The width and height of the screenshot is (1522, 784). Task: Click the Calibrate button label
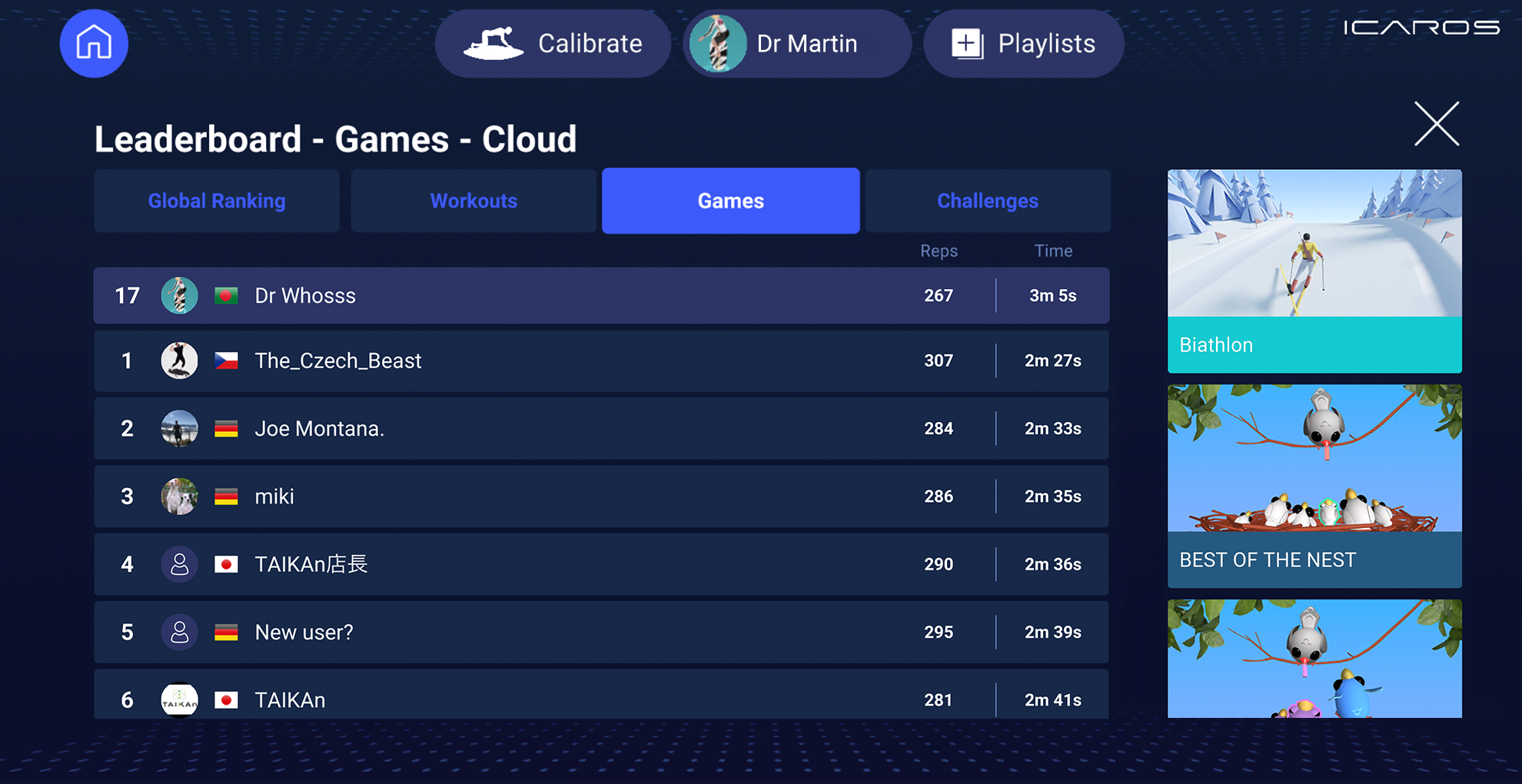click(x=590, y=44)
